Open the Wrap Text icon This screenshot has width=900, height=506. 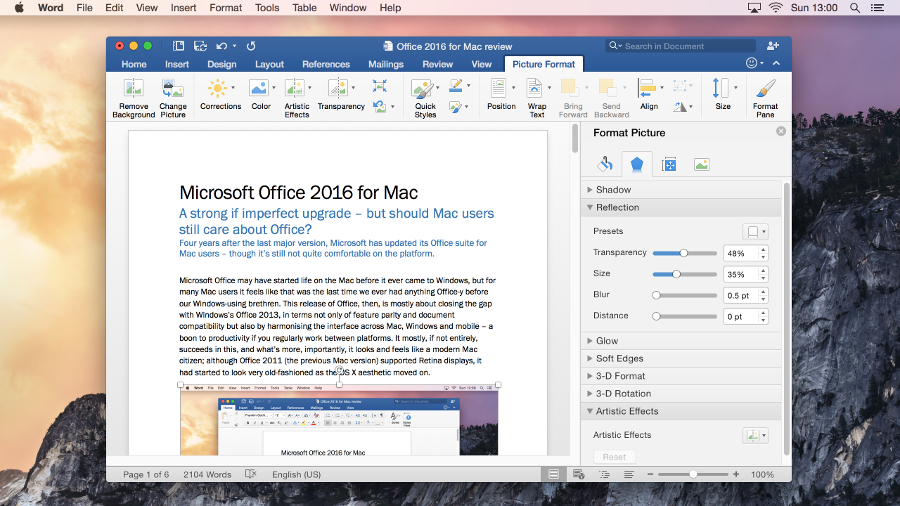click(x=535, y=89)
